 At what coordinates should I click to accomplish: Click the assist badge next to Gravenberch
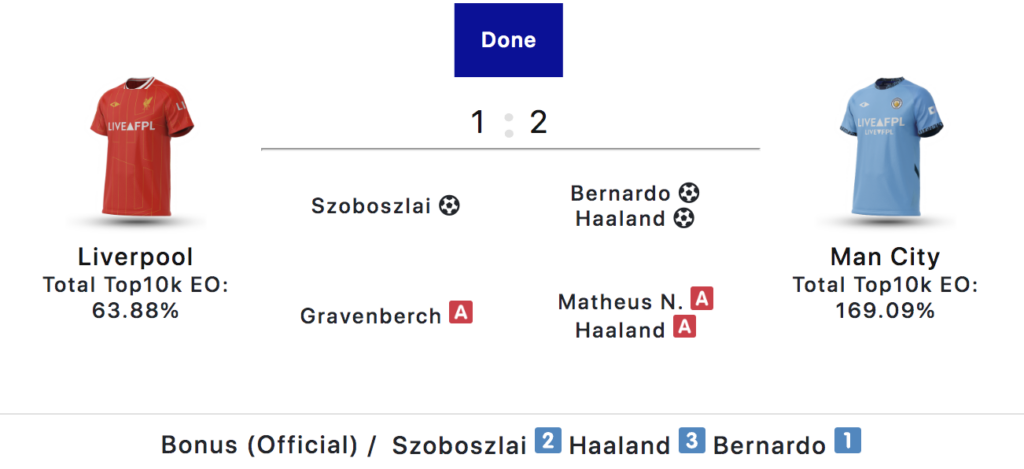click(x=461, y=314)
